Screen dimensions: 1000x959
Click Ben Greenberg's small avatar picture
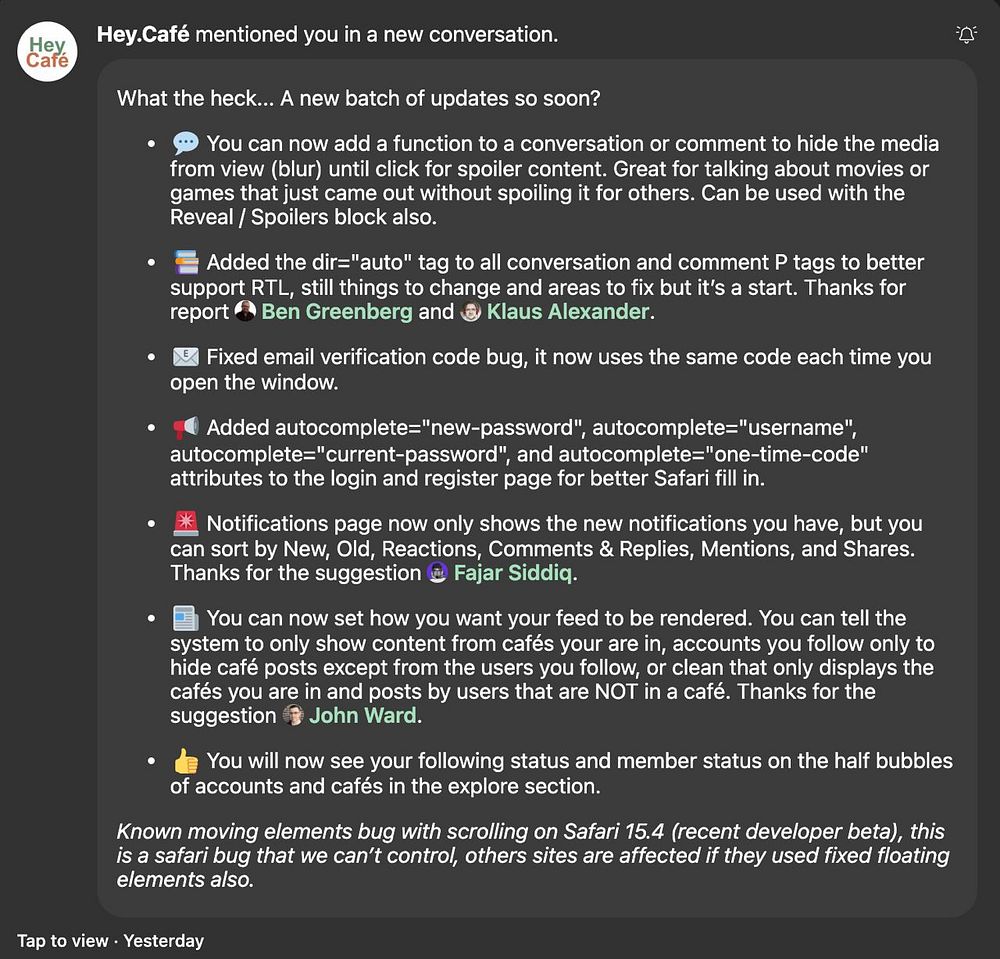245,312
